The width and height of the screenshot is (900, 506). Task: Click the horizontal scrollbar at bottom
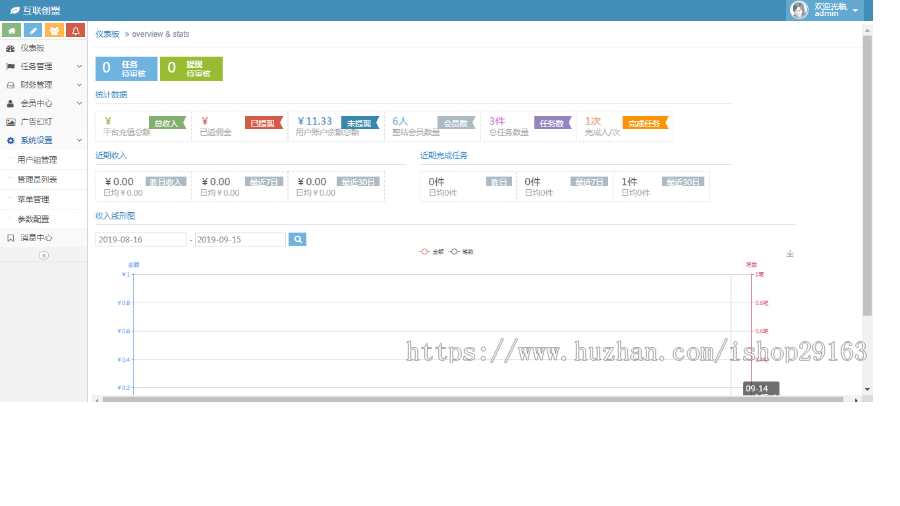point(472,399)
